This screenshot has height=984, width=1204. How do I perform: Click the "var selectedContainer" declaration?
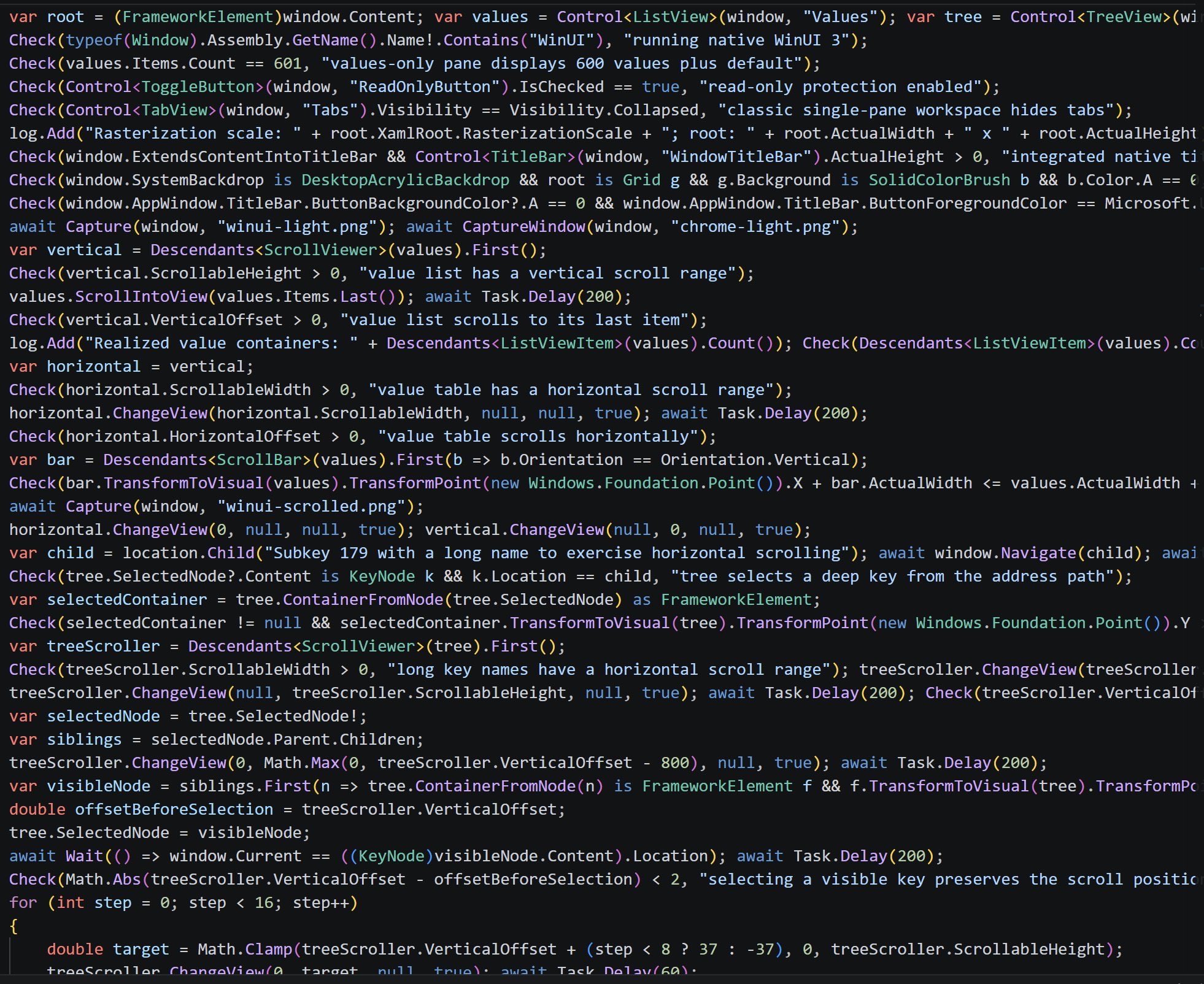point(108,600)
